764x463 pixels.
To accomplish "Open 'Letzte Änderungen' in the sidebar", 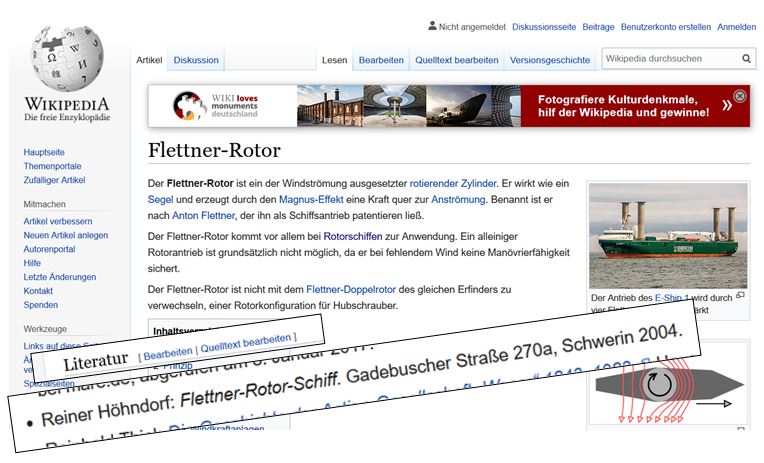I will (x=59, y=277).
